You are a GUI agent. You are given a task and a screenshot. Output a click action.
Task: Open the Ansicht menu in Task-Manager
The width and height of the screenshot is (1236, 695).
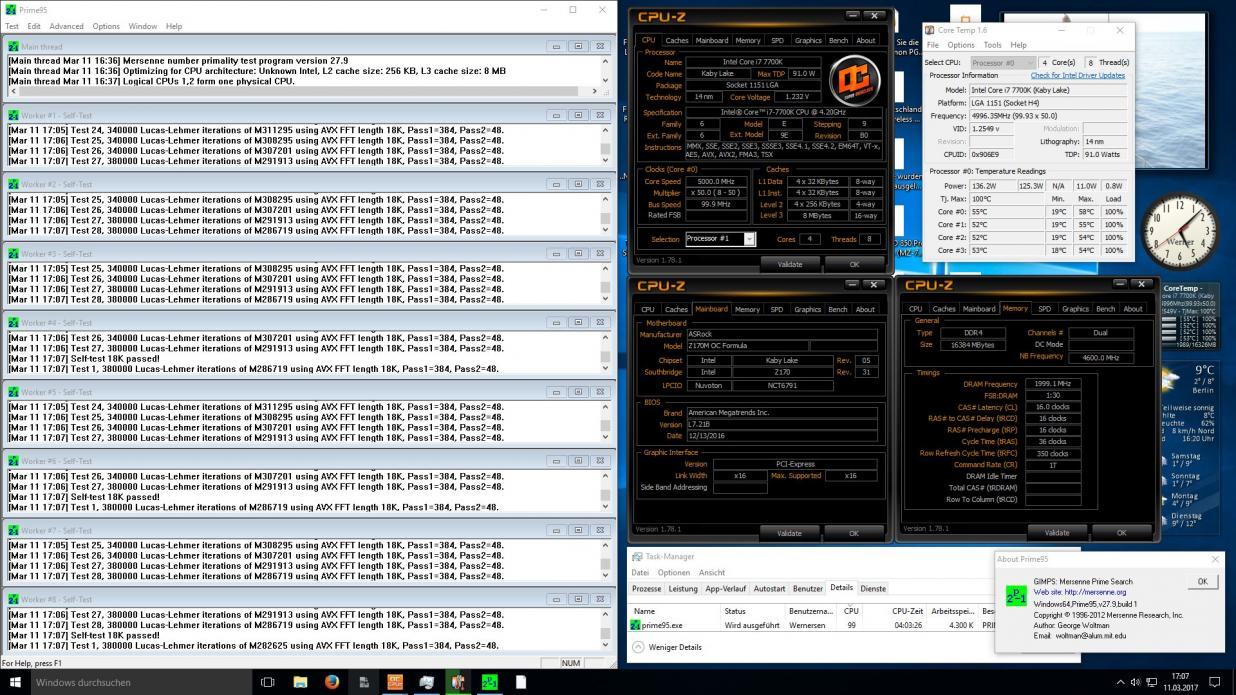(x=712, y=573)
